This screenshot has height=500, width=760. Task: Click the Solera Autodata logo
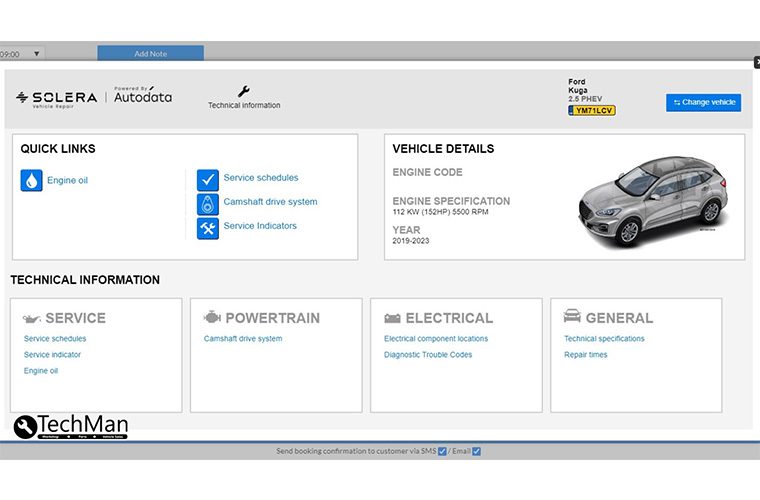click(x=94, y=97)
